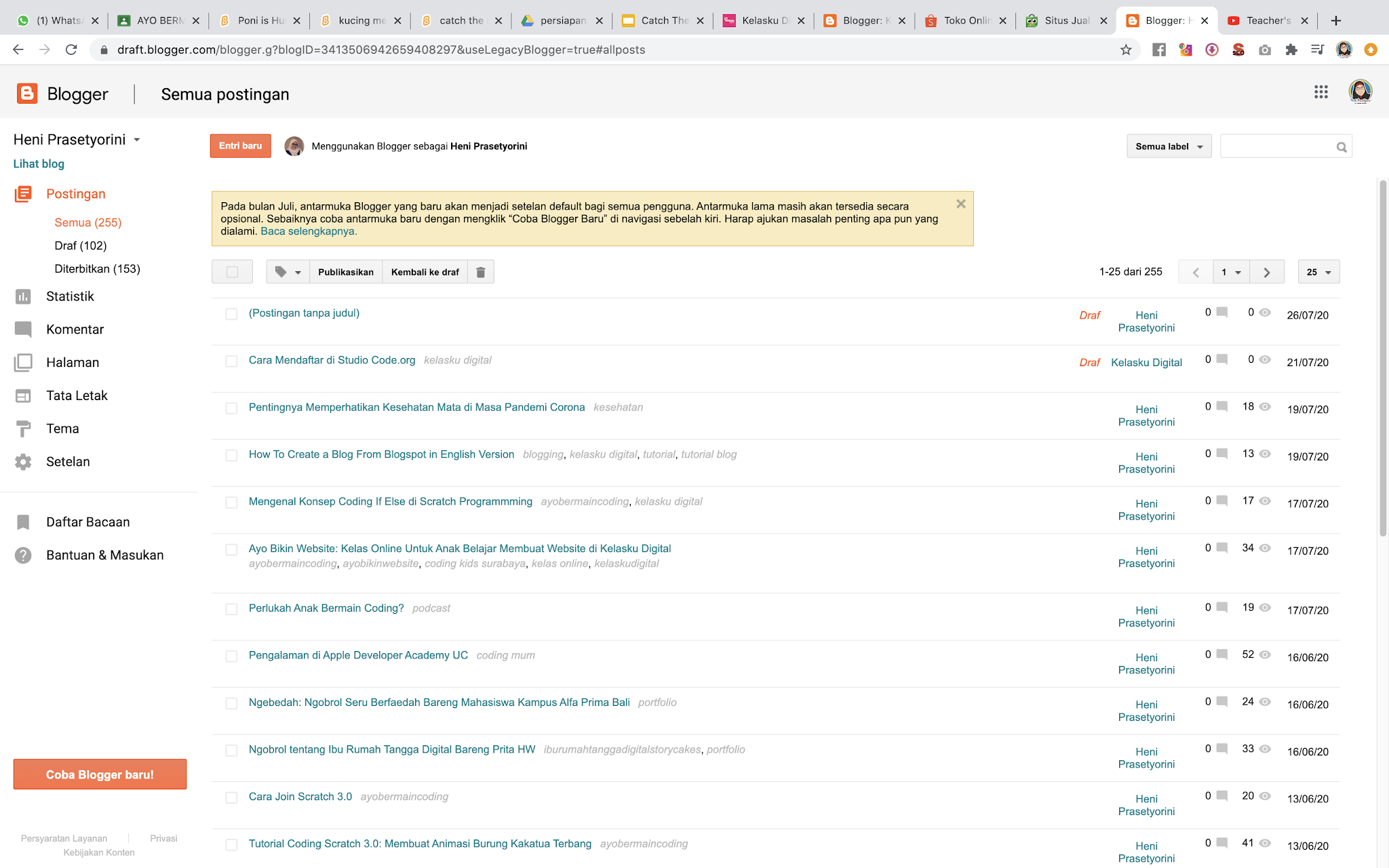1389x868 pixels.
Task: Click the trash delete icon in toolbar
Action: [481, 272]
